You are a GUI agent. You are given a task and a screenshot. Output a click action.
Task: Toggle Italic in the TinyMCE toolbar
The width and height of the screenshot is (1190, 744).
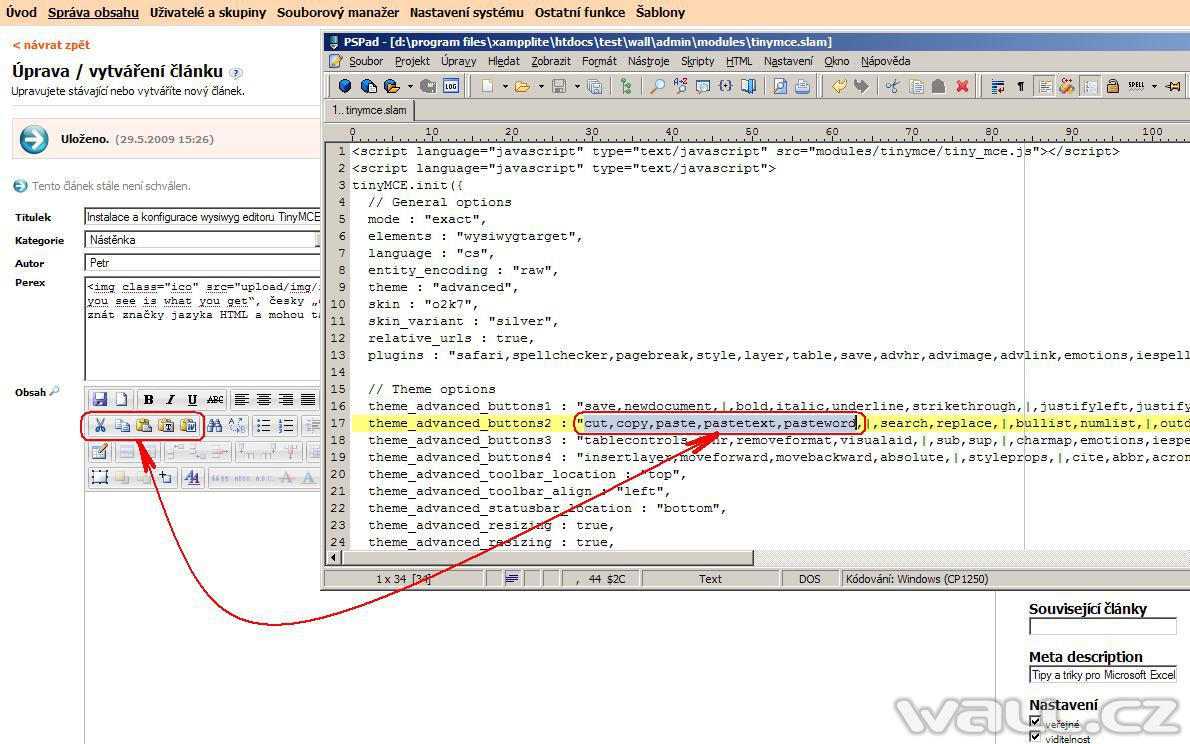coord(171,399)
